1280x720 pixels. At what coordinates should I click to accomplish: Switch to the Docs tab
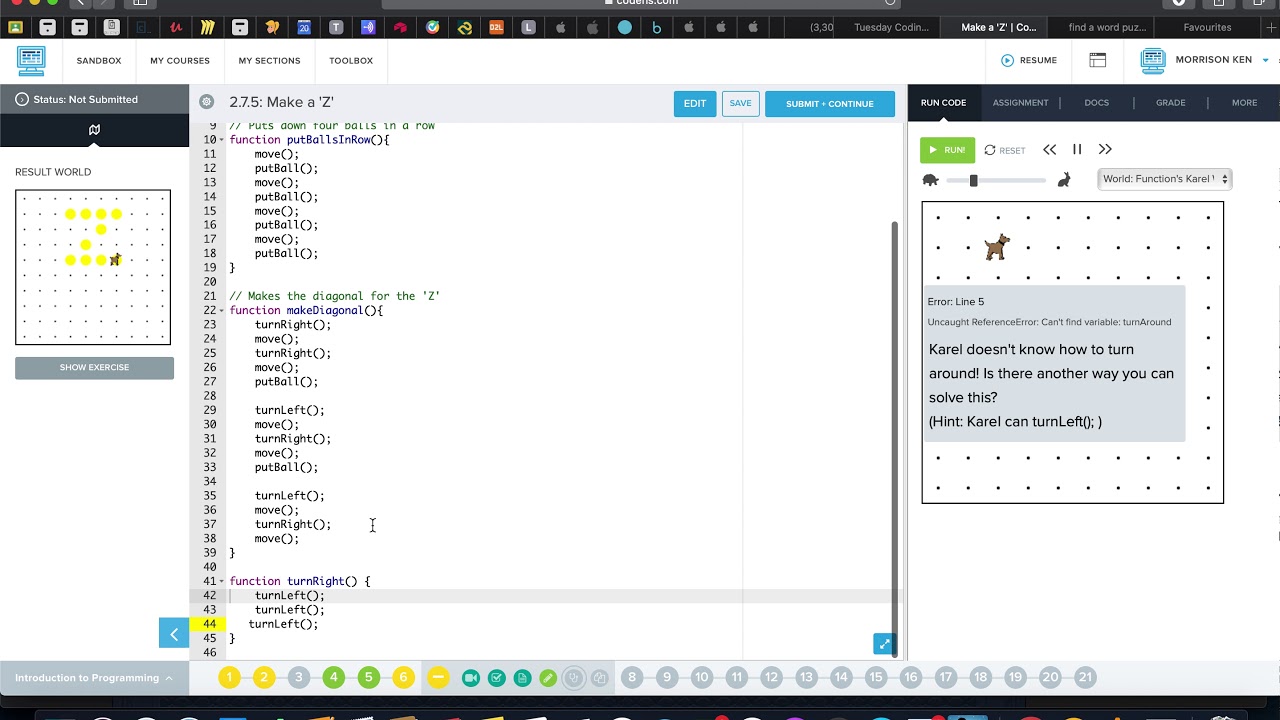(x=1096, y=102)
